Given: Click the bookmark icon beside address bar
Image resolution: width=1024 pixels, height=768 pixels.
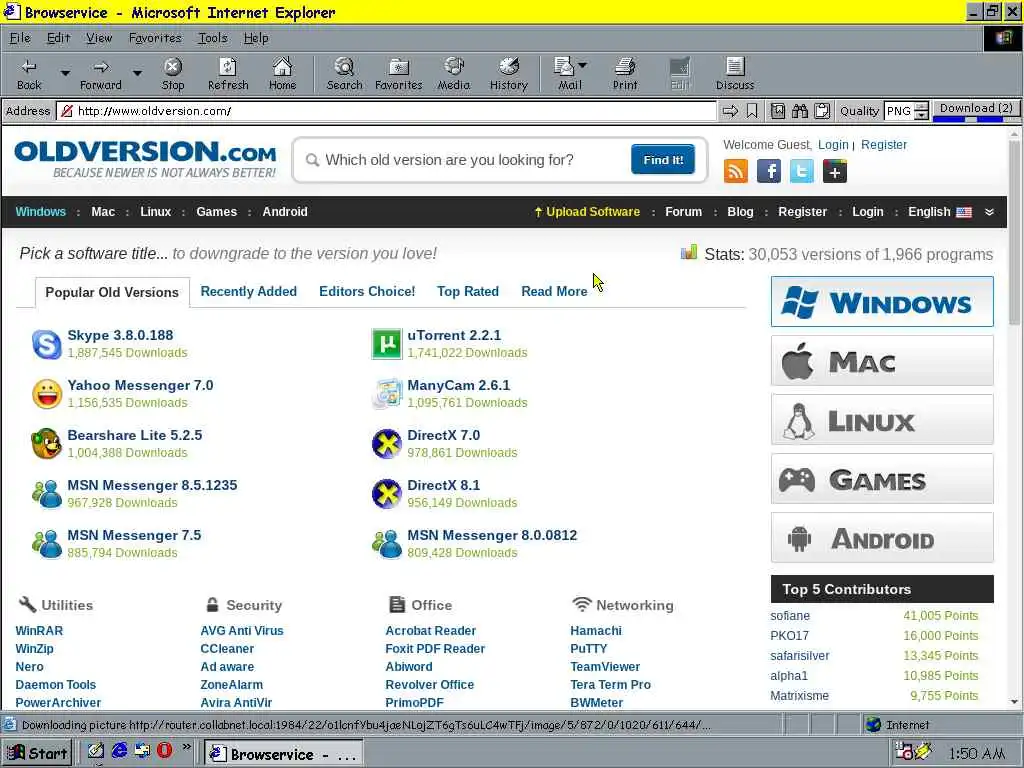Looking at the screenshot, I should pos(752,111).
